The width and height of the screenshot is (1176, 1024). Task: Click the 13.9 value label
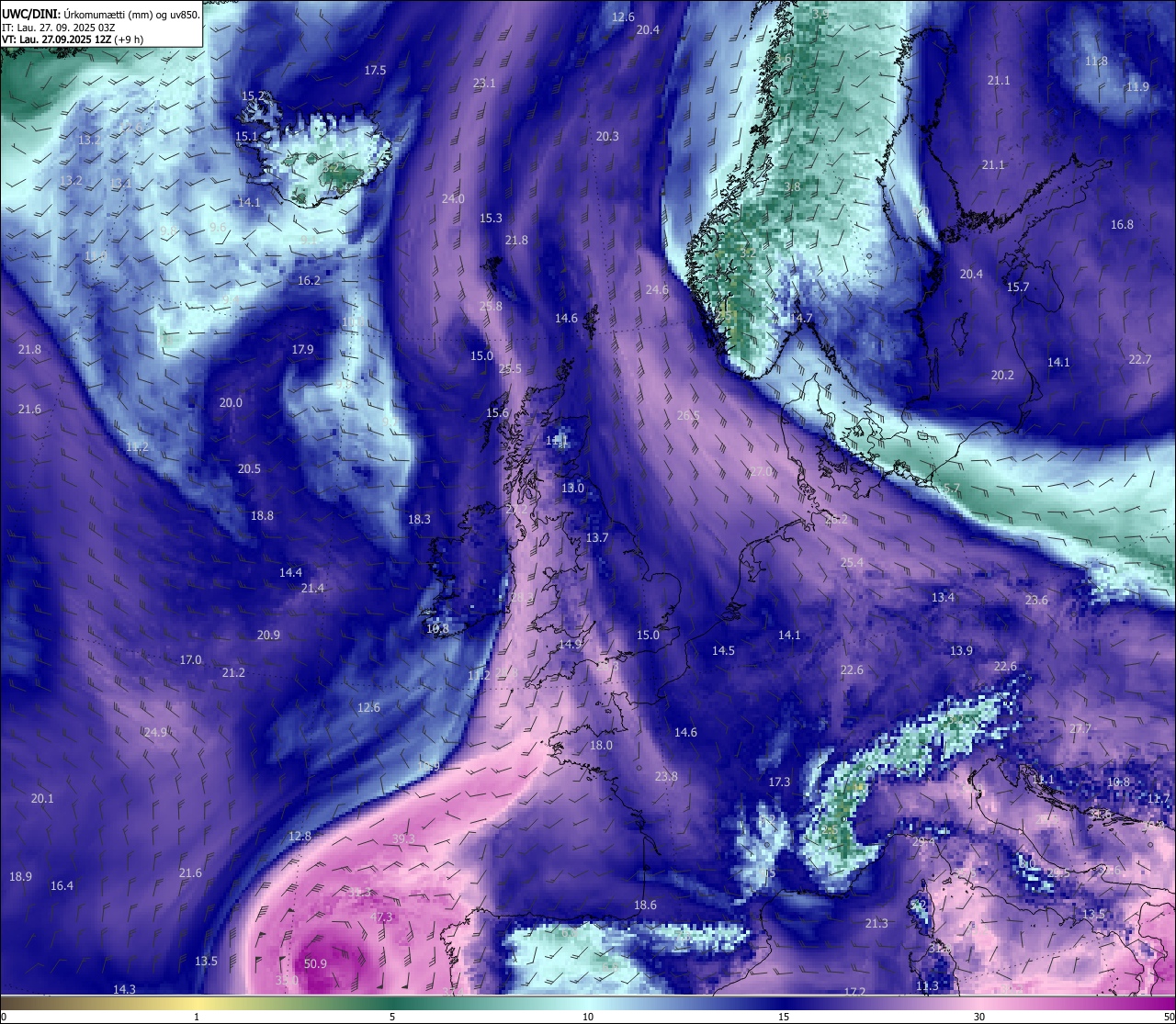pos(961,650)
